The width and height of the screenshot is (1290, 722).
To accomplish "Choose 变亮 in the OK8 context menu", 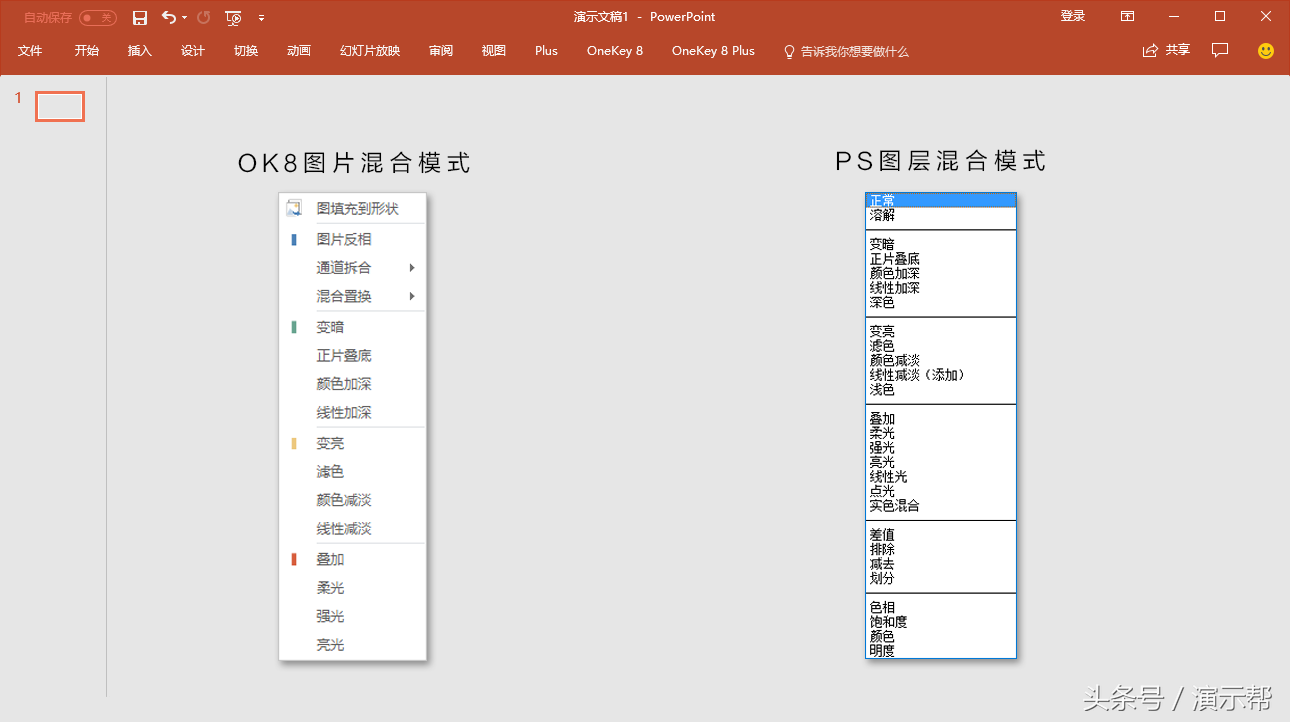I will pyautogui.click(x=353, y=443).
